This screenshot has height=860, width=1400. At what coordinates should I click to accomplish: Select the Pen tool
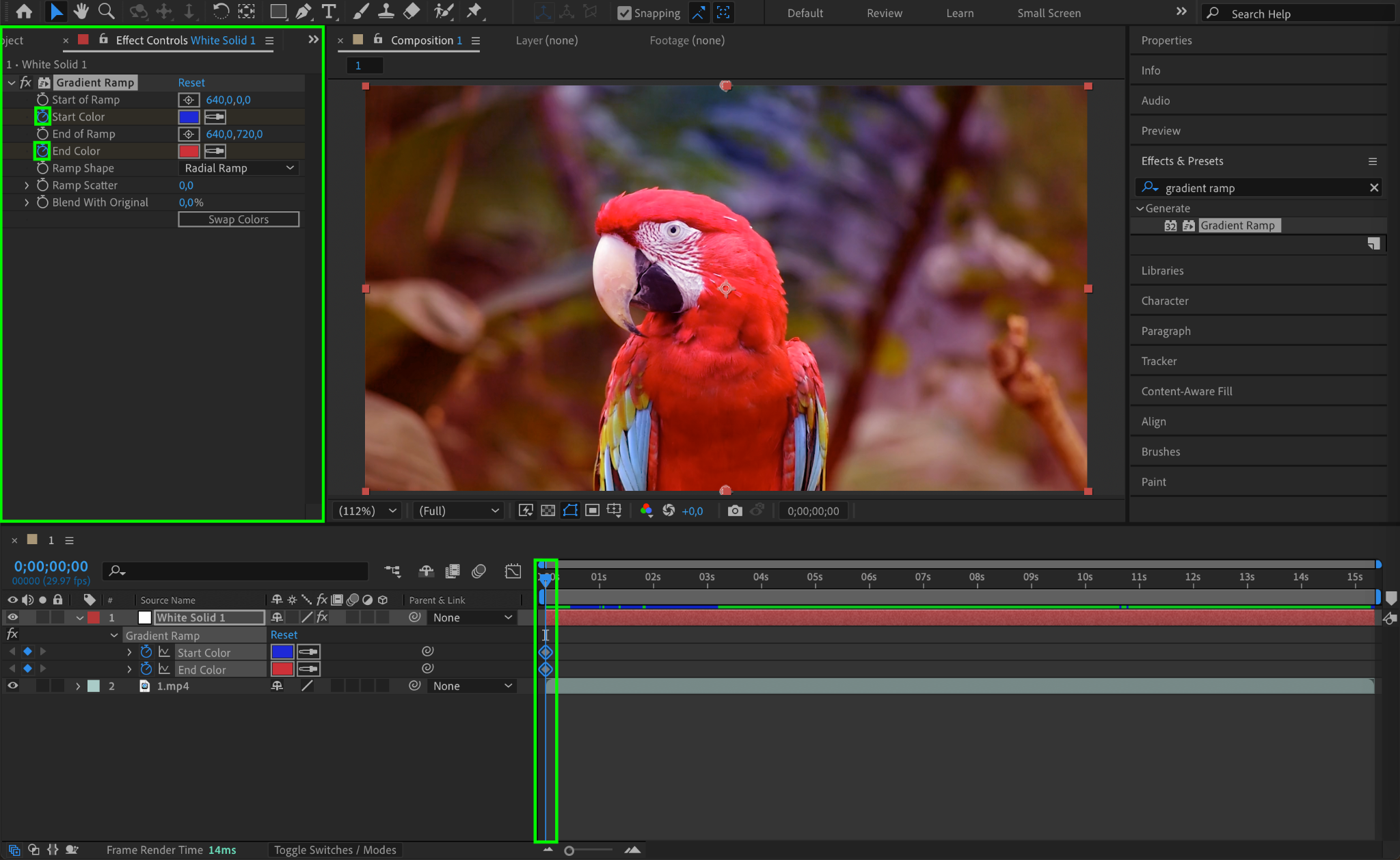pos(304,11)
